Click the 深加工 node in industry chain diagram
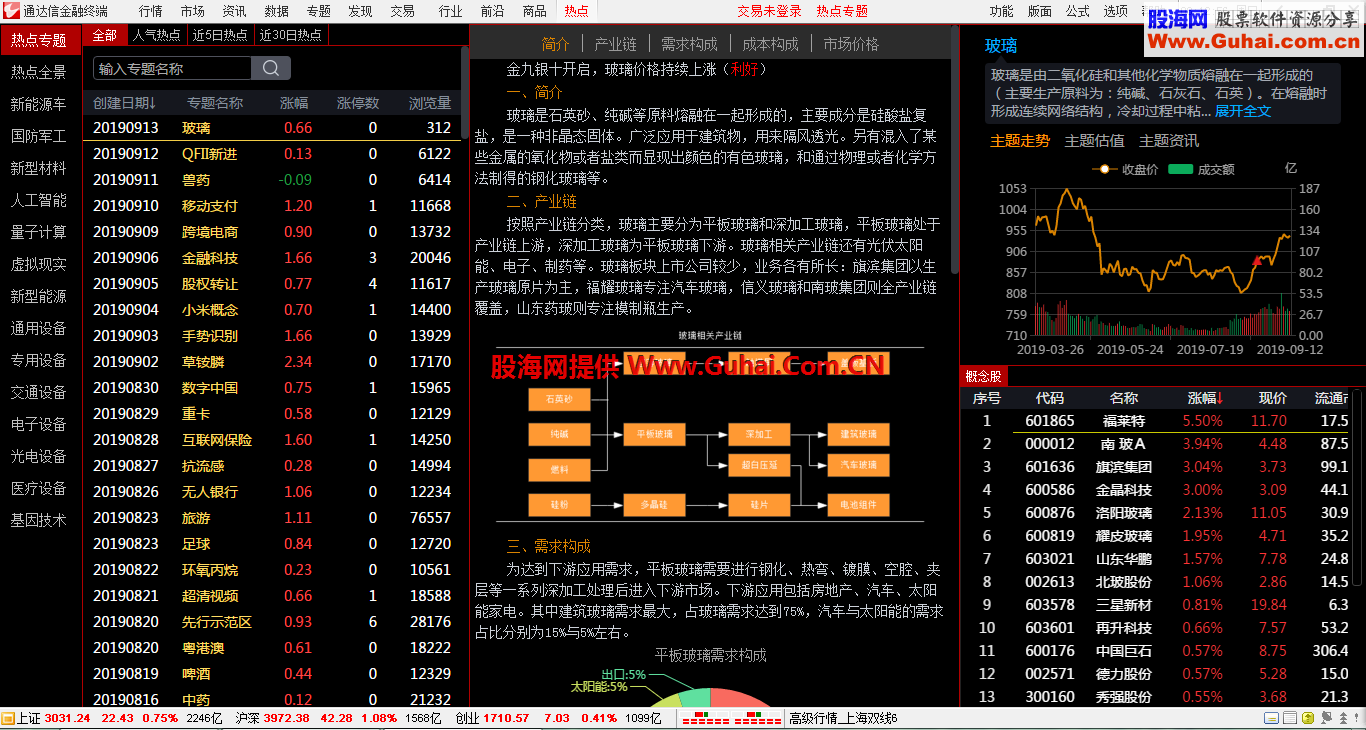 (759, 434)
